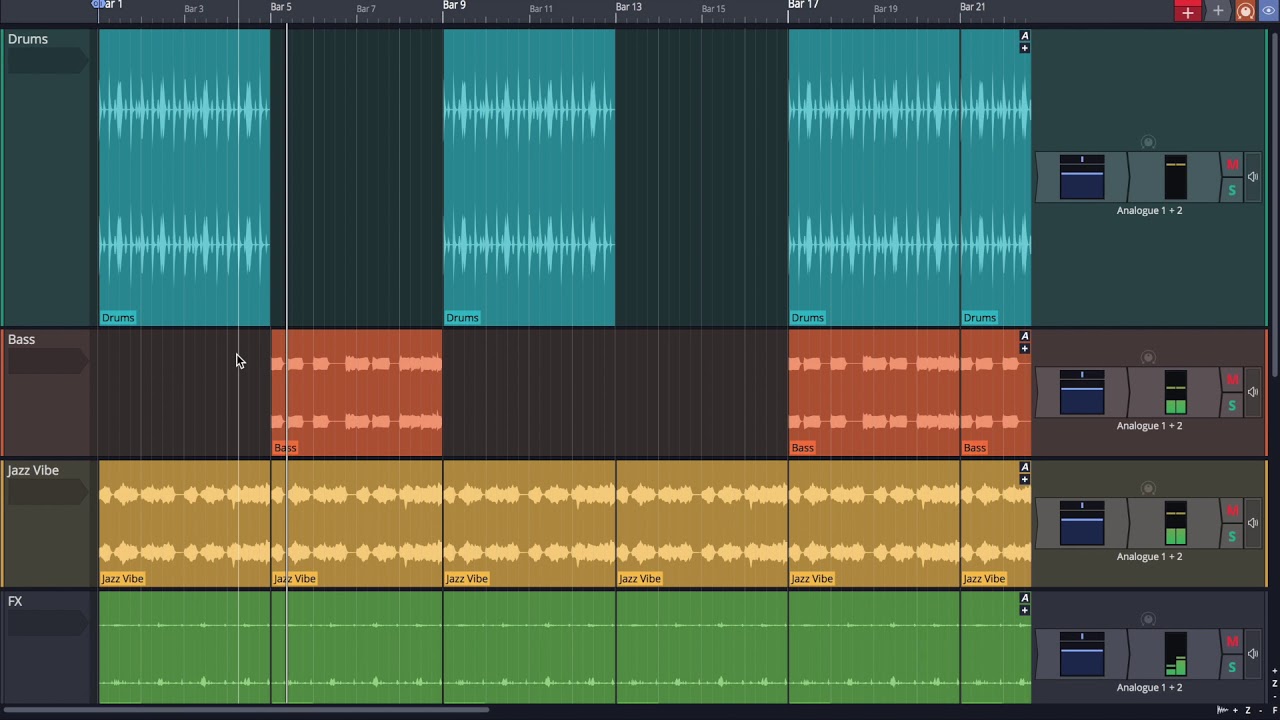Click the Bass track small plus icon
The height and width of the screenshot is (720, 1280).
(1024, 349)
